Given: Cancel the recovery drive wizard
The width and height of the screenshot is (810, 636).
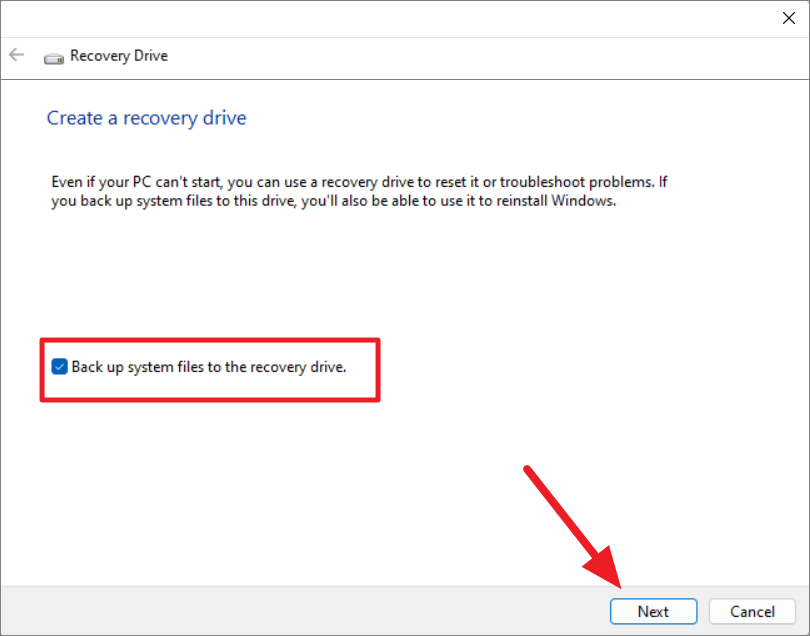Looking at the screenshot, I should point(752,611).
